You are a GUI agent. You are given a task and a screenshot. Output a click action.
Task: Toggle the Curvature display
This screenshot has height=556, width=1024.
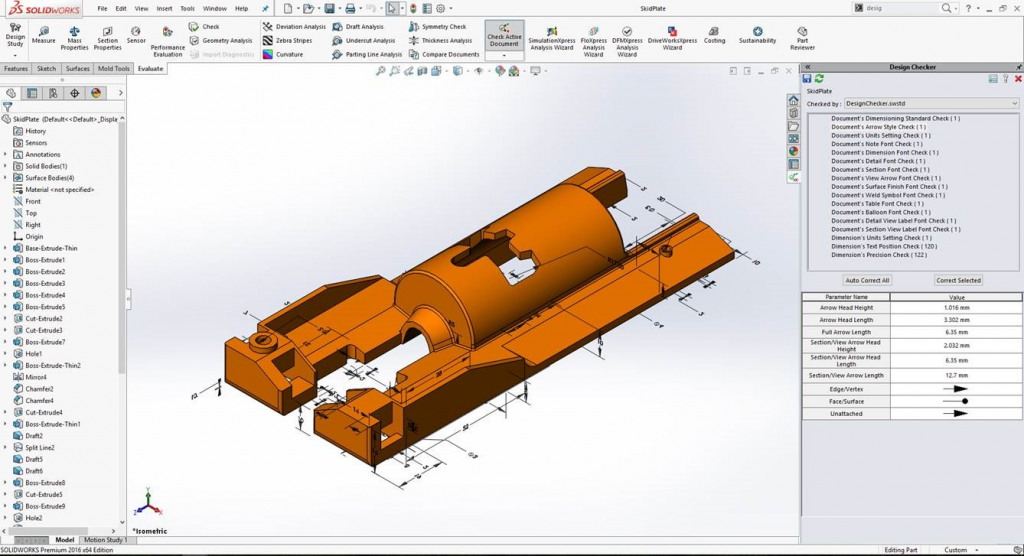(x=289, y=54)
